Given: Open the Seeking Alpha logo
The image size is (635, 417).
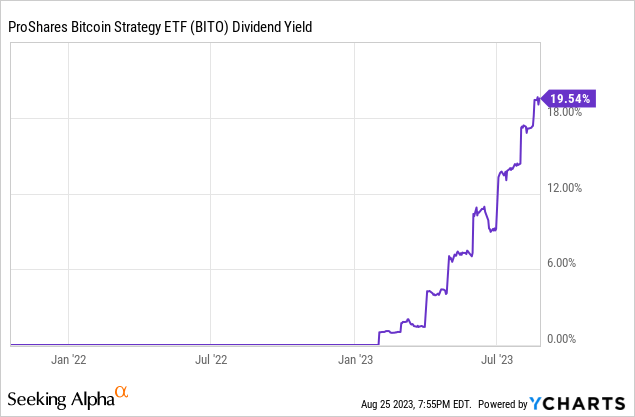Looking at the screenshot, I should coord(60,401).
